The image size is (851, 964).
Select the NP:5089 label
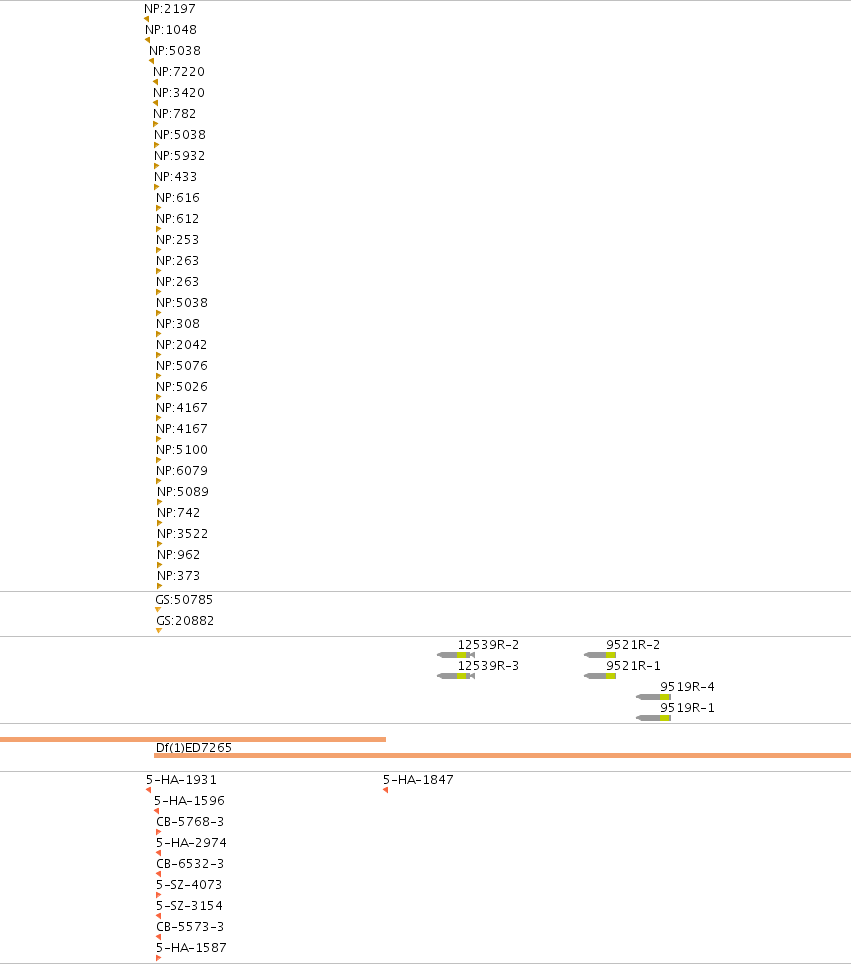click(x=183, y=491)
